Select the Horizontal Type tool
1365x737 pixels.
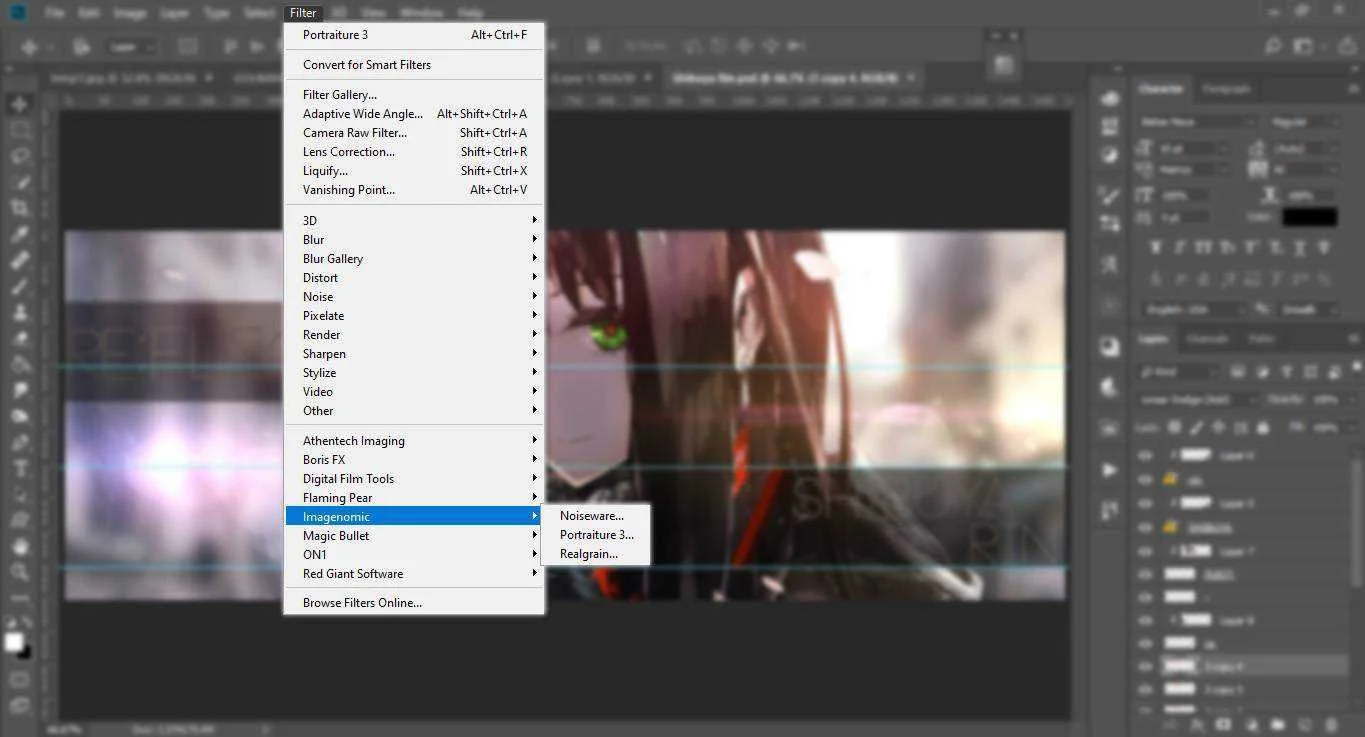point(19,469)
